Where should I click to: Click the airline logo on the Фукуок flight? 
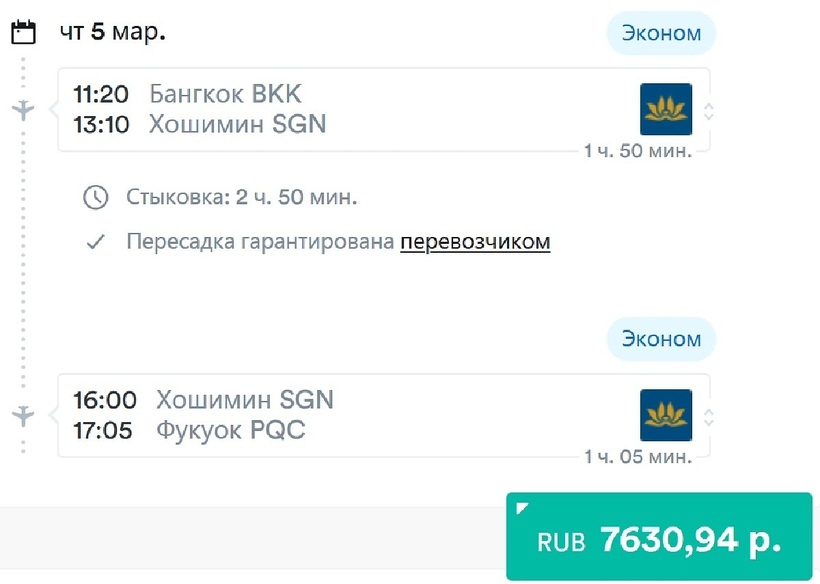[666, 415]
